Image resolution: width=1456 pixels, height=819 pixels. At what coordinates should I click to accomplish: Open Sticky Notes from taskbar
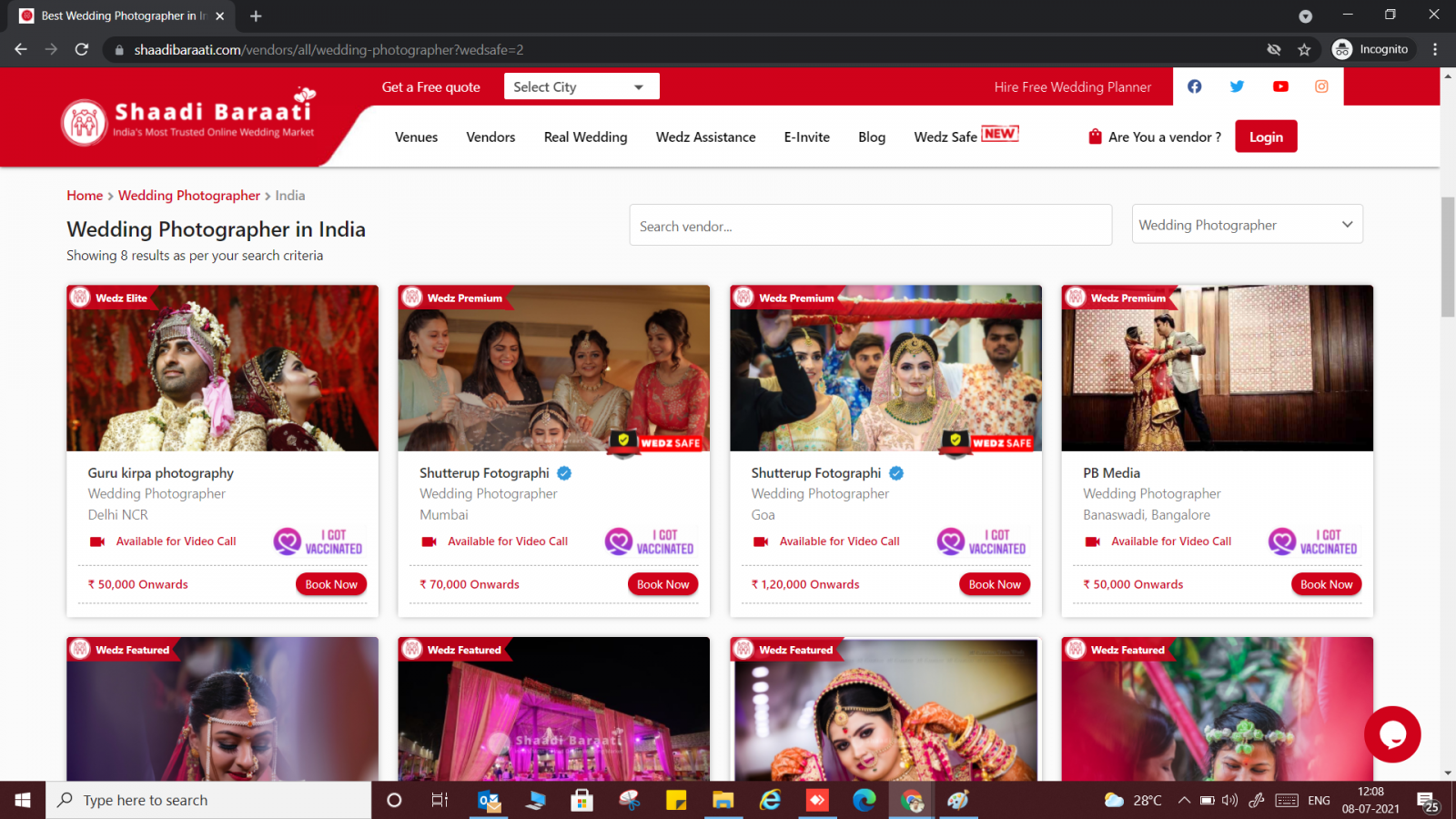click(x=676, y=800)
